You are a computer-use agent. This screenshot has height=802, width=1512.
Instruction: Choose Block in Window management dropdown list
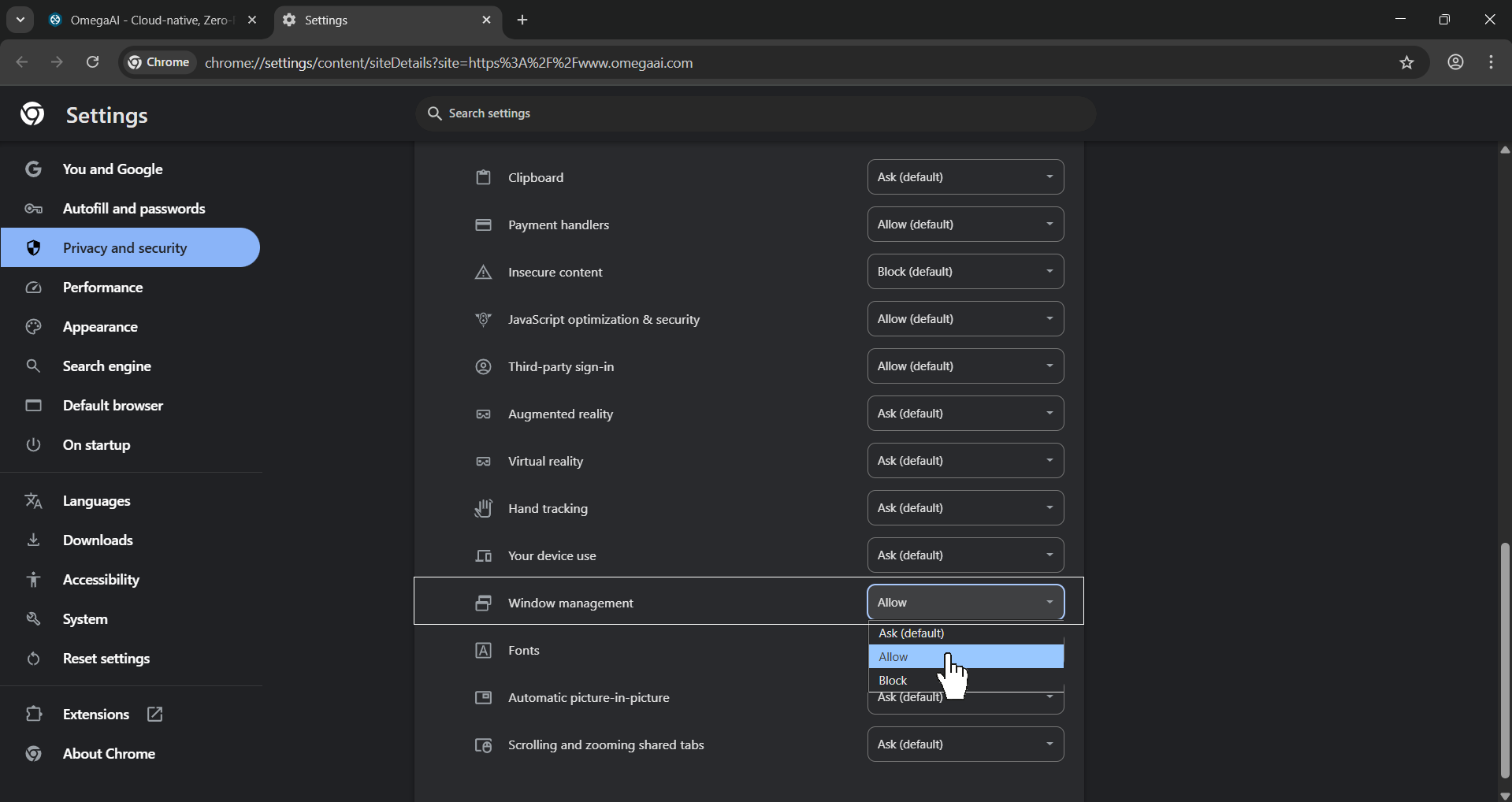click(893, 681)
